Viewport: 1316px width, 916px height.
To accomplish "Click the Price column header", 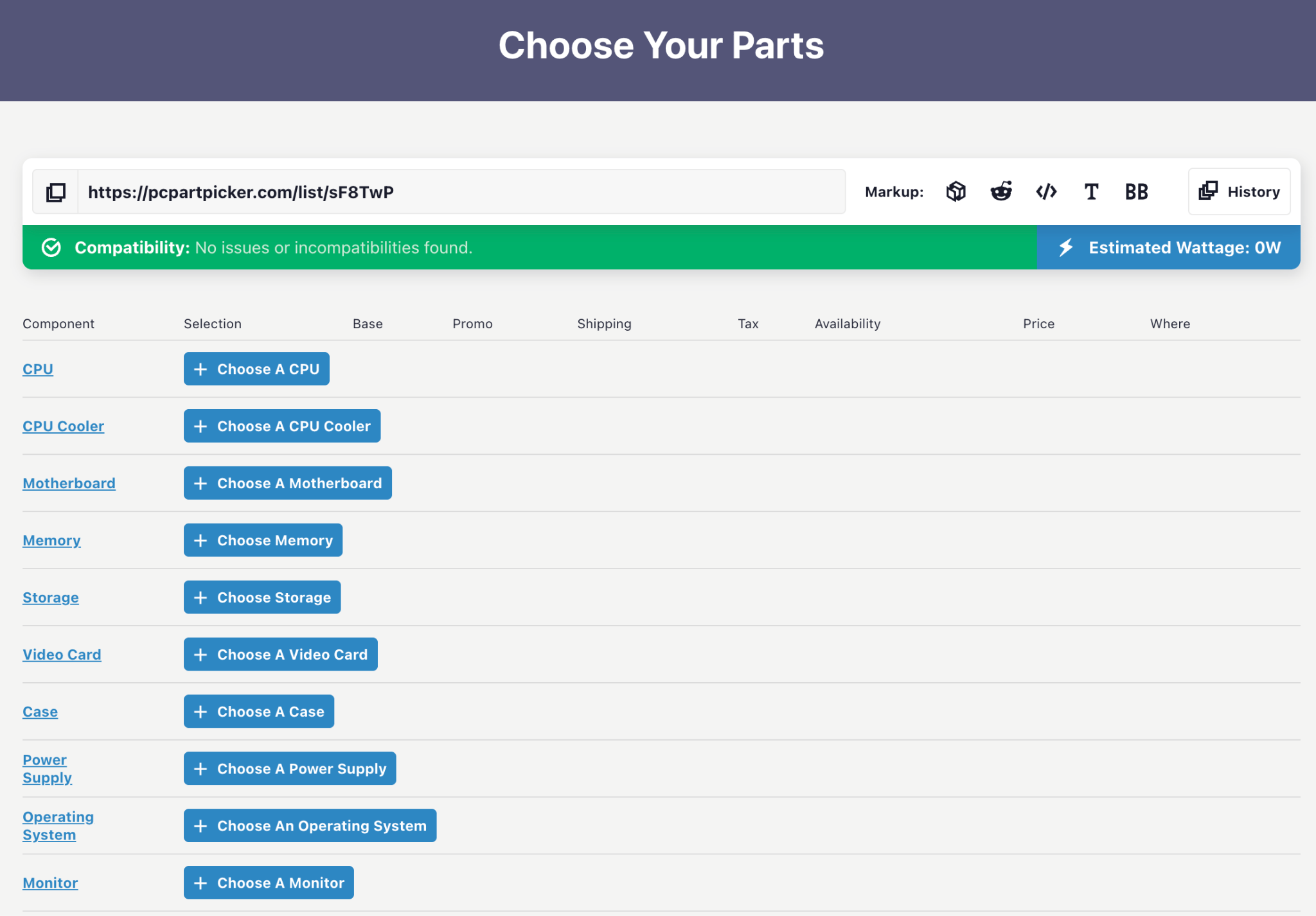I will [1038, 324].
